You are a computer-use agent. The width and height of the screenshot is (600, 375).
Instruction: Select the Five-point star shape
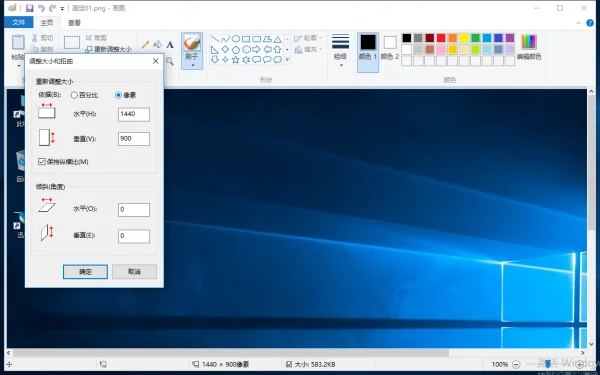[236, 60]
